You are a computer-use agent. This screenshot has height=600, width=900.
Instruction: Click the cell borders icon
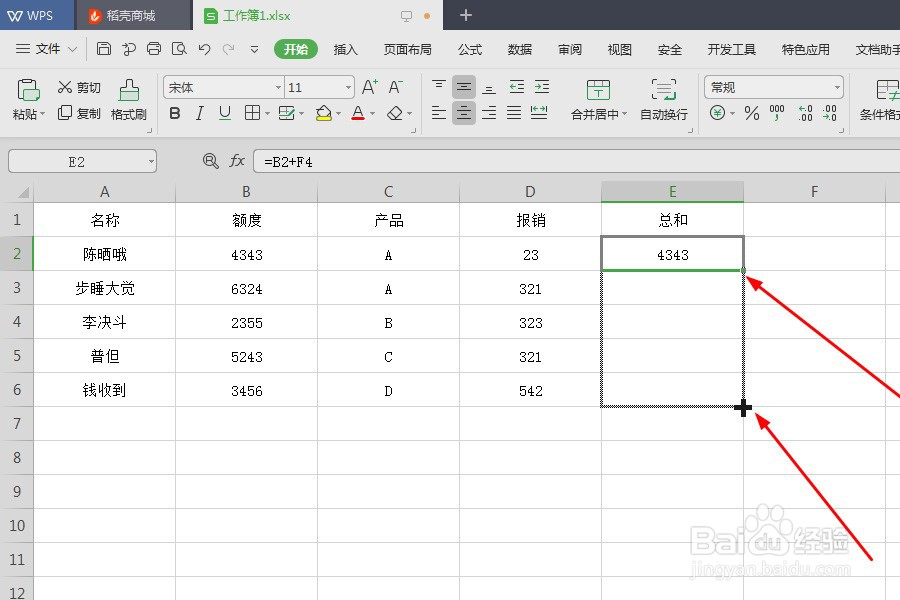pyautogui.click(x=252, y=113)
